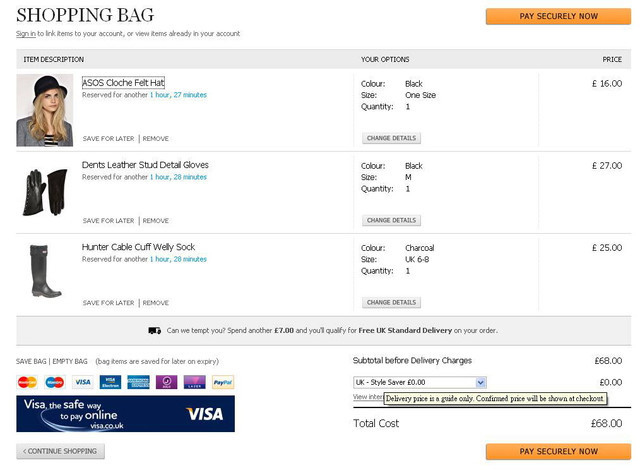Viewport: 640px width, 470px height.
Task: Click the Charcoal colour value
Action: coord(420,248)
